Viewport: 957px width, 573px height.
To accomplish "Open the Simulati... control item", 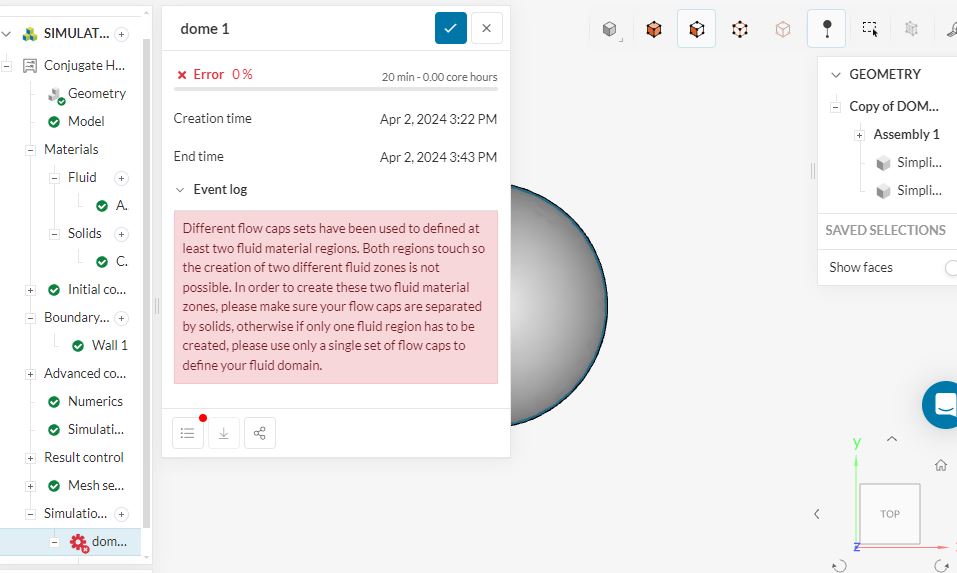I will (95, 430).
